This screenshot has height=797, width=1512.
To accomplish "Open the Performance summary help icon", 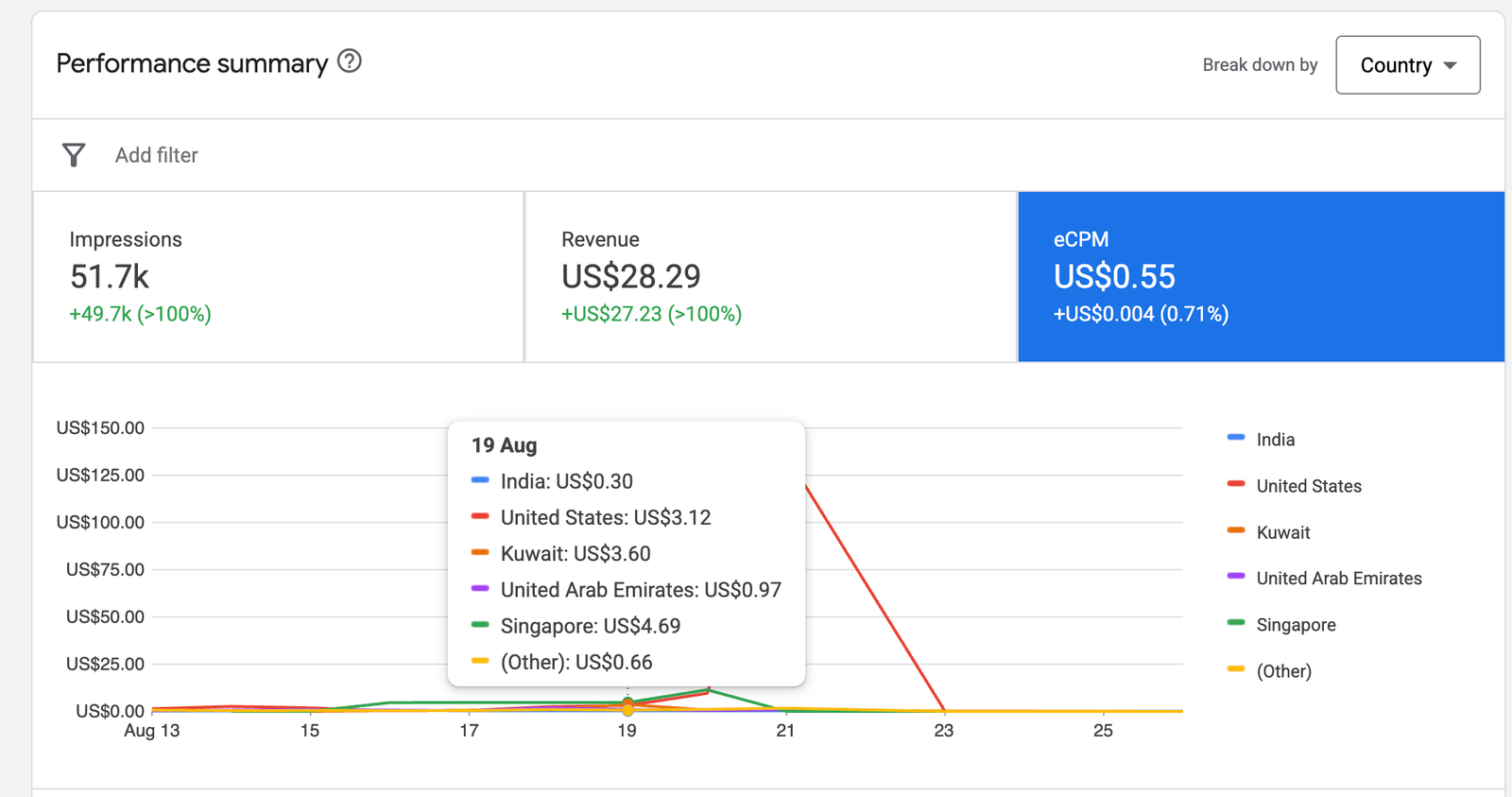I will pos(350,61).
